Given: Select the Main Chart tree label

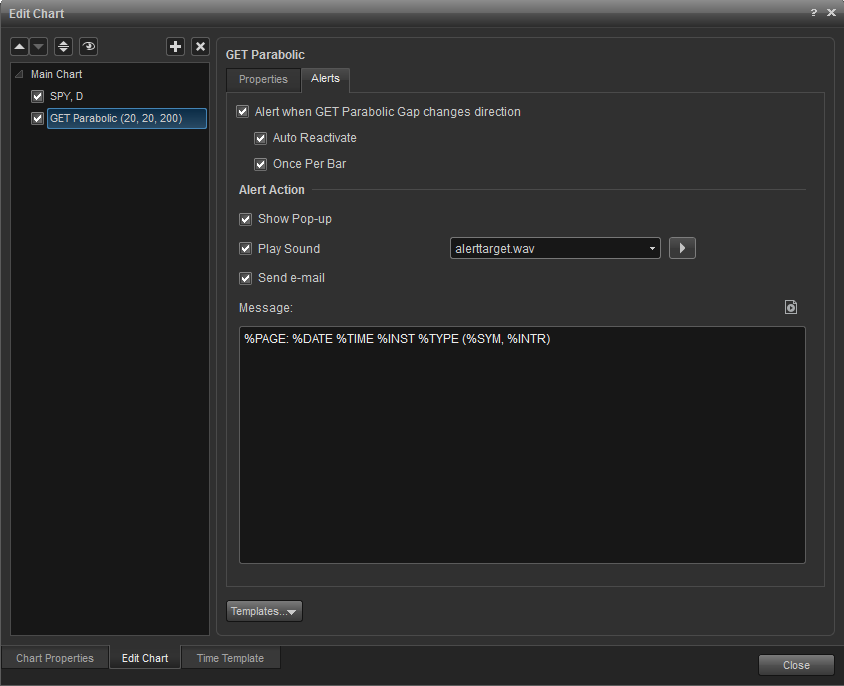Looking at the screenshot, I should pos(57,74).
